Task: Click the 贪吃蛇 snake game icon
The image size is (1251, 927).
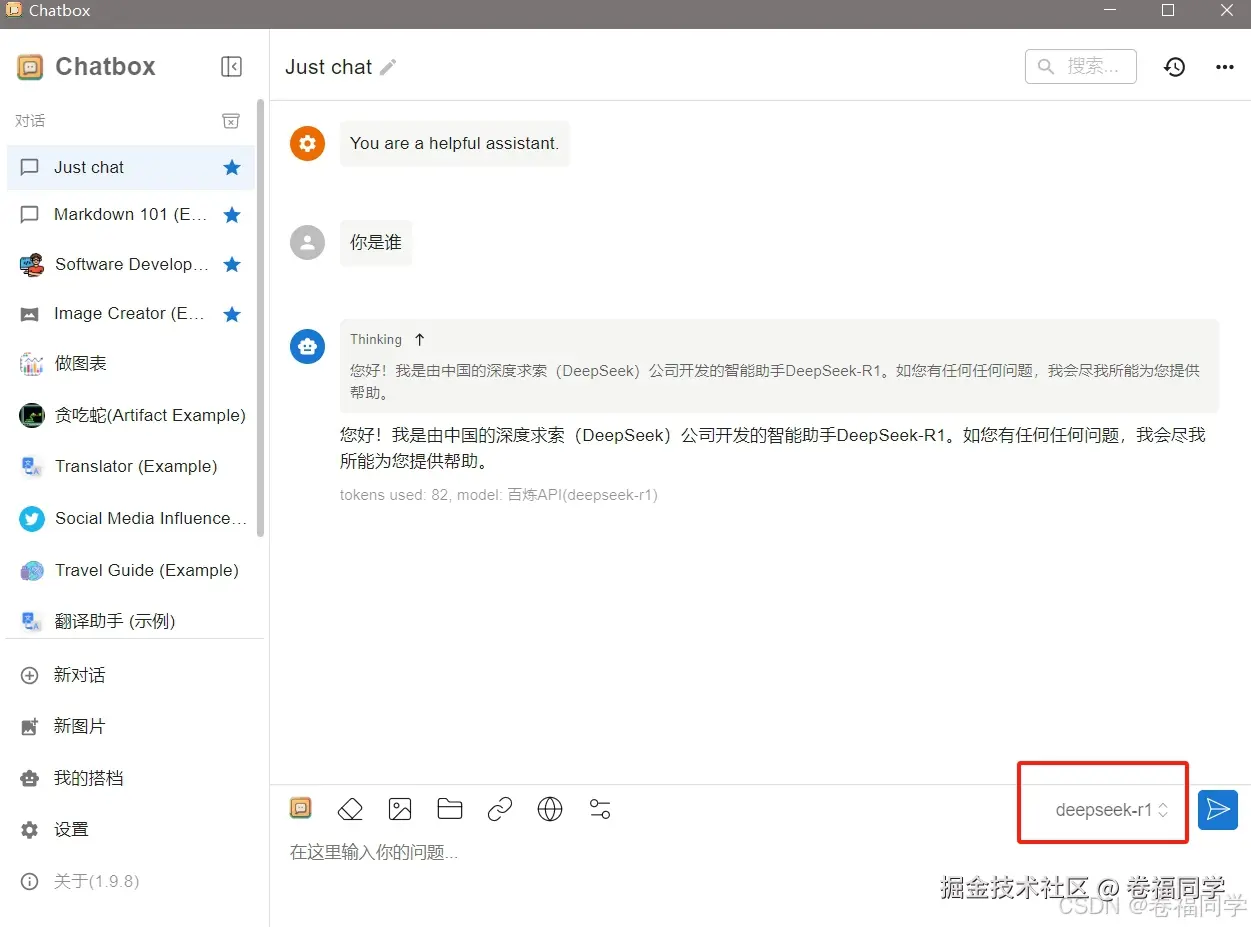Action: [x=31, y=415]
